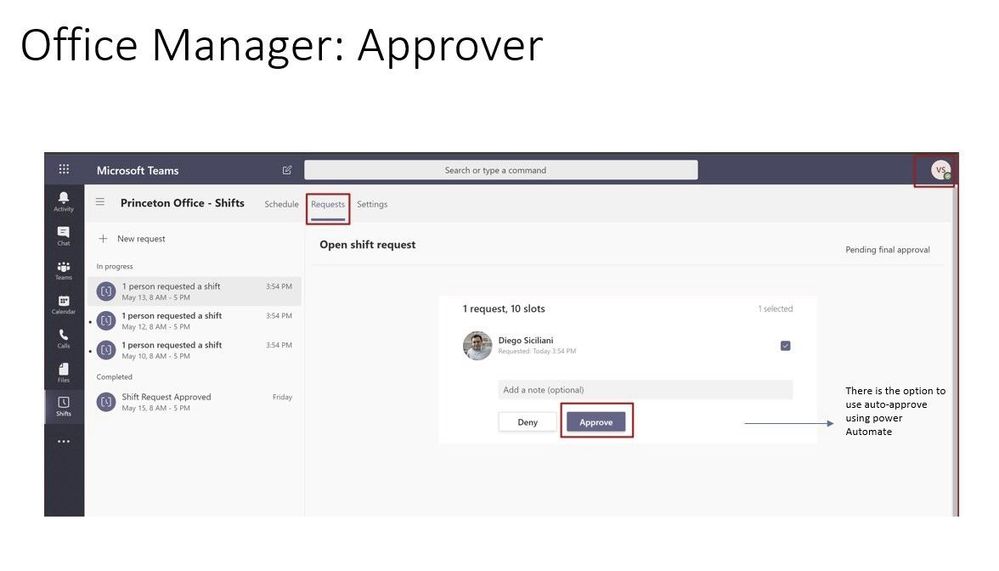Image resolution: width=999 pixels, height=571 pixels.
Task: Open the Shift Request Approved item
Action: tap(194, 402)
